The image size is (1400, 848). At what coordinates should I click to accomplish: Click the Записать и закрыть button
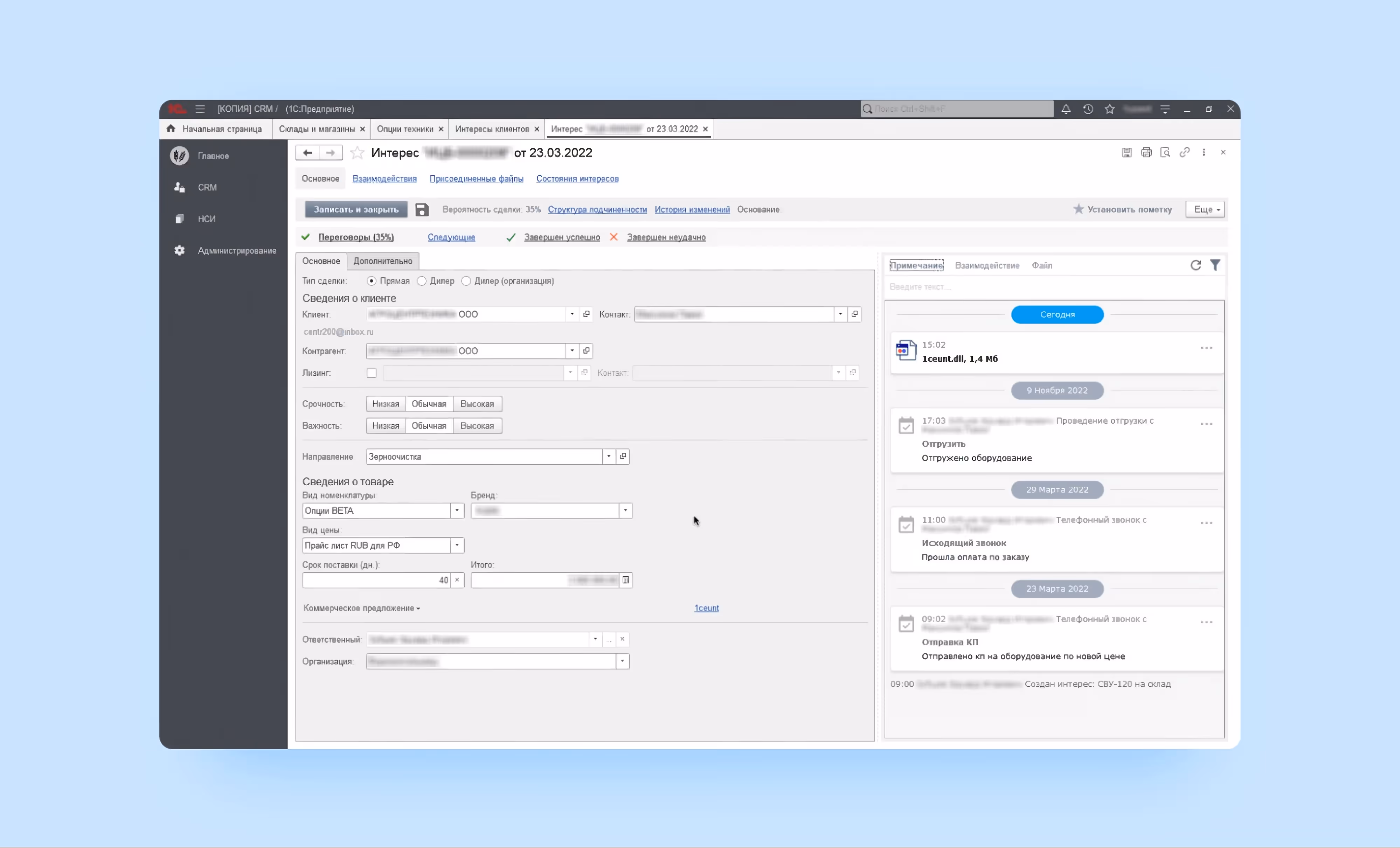pos(355,209)
